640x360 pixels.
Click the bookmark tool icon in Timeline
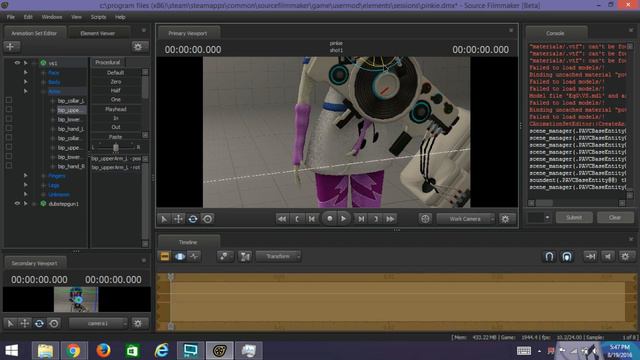[224, 256]
